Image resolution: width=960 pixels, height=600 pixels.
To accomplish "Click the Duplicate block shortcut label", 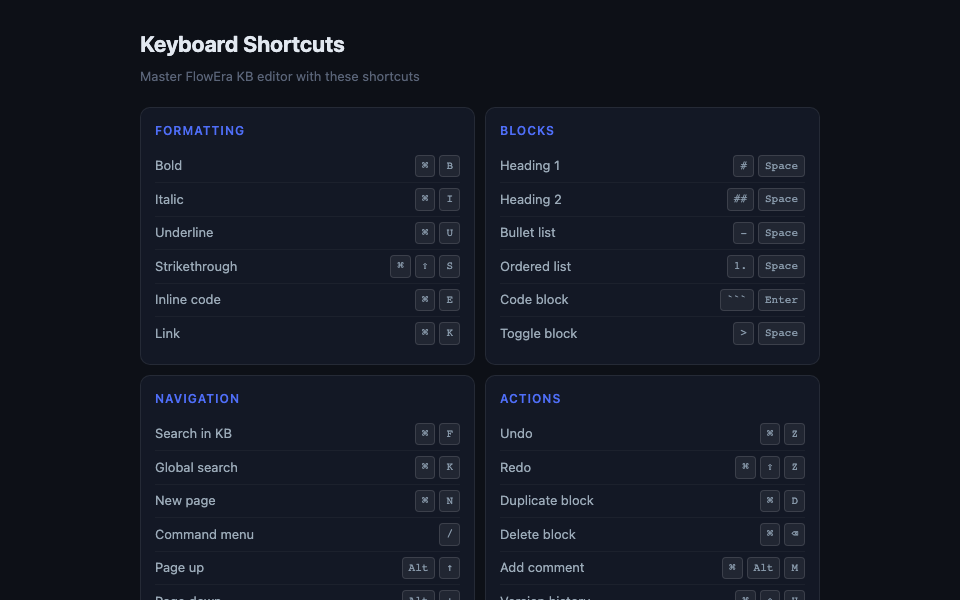I will coord(547,500).
